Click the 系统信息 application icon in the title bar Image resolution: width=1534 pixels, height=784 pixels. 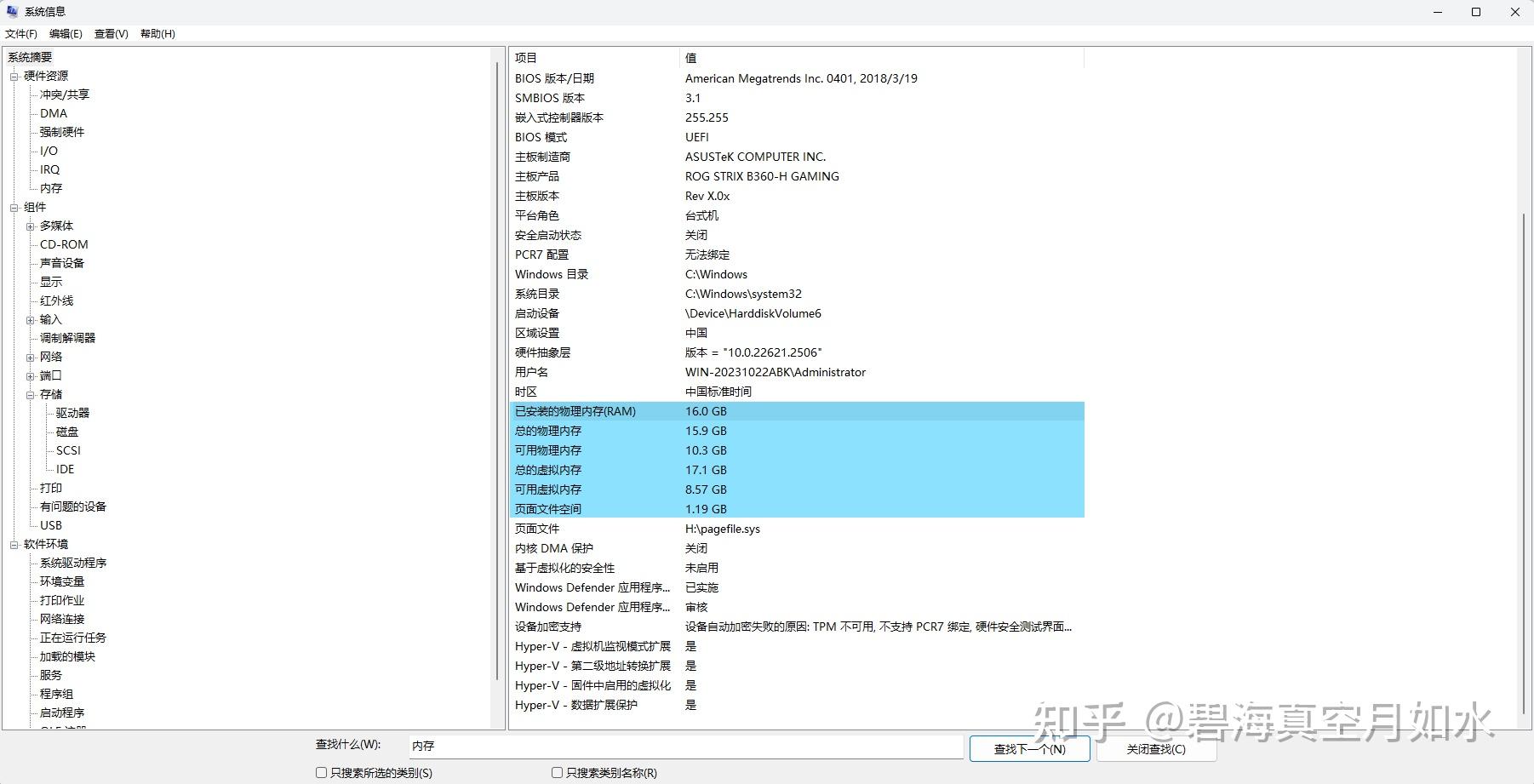pyautogui.click(x=11, y=11)
